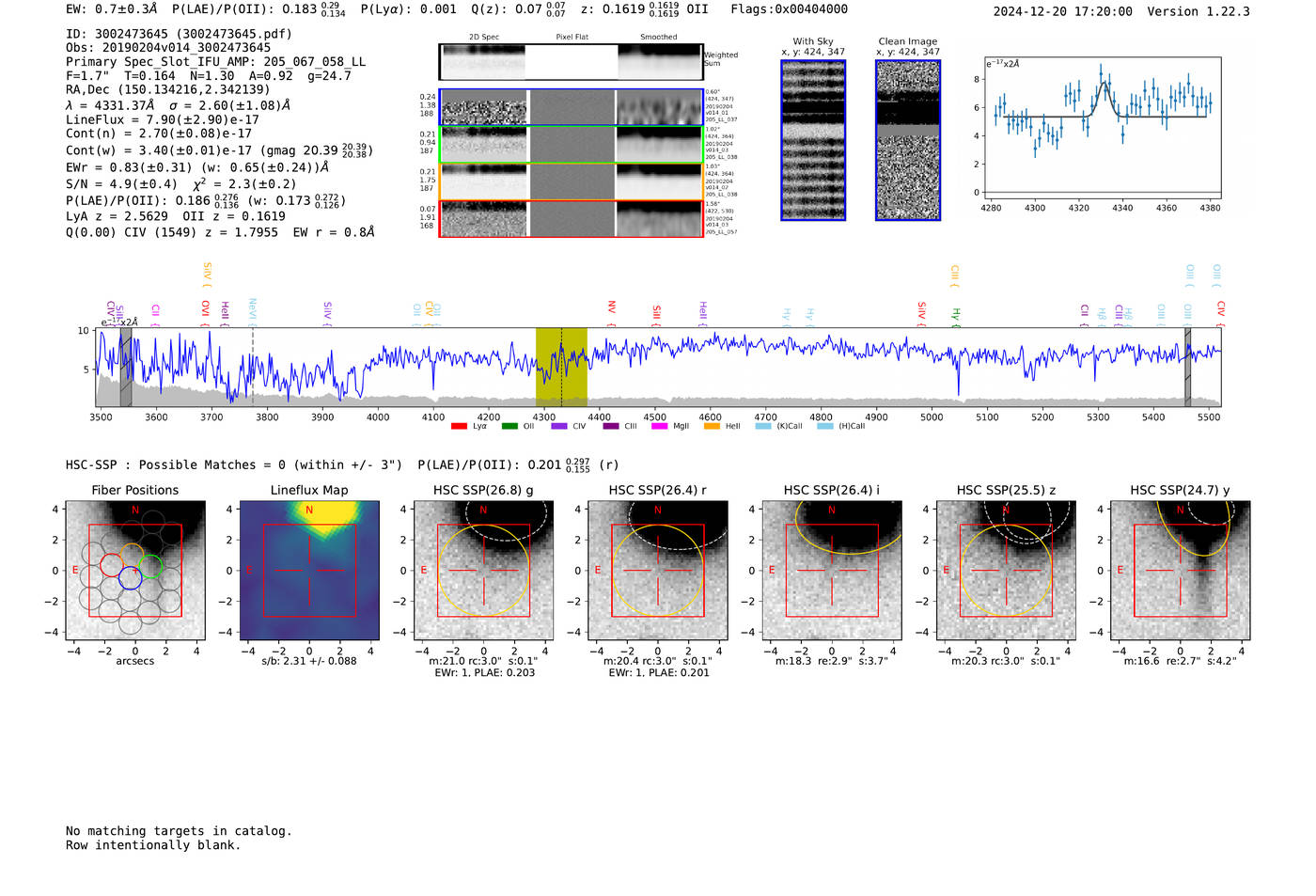The image size is (1316, 896).
Task: Click the HSC-SSP Possible Matches text
Action: click(x=234, y=465)
